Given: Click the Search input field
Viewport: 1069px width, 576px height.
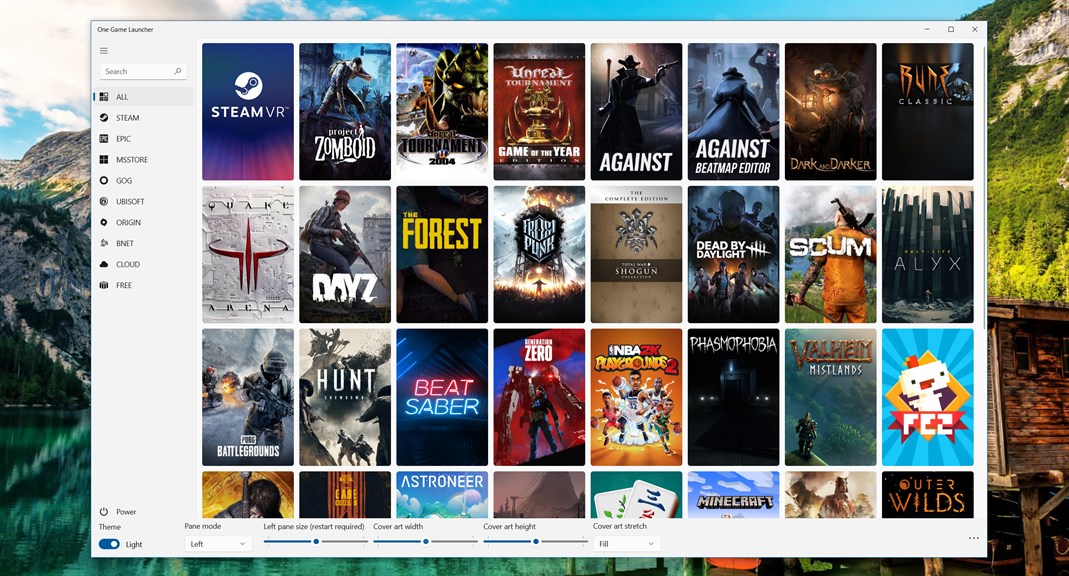Looking at the screenshot, I should click(143, 71).
